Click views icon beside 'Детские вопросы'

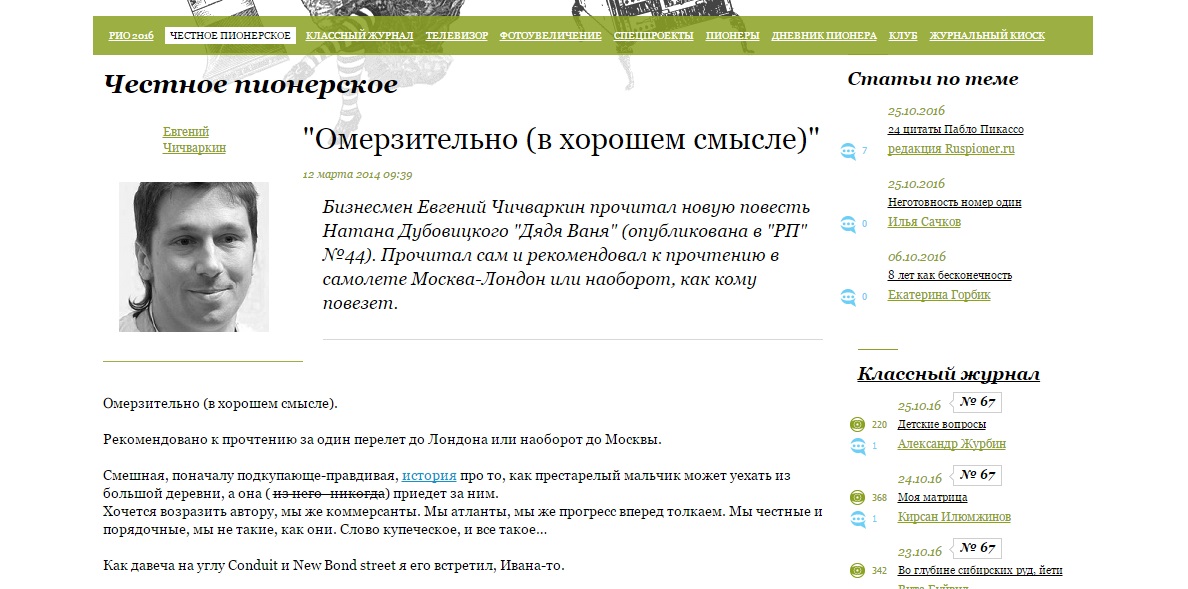tap(857, 425)
